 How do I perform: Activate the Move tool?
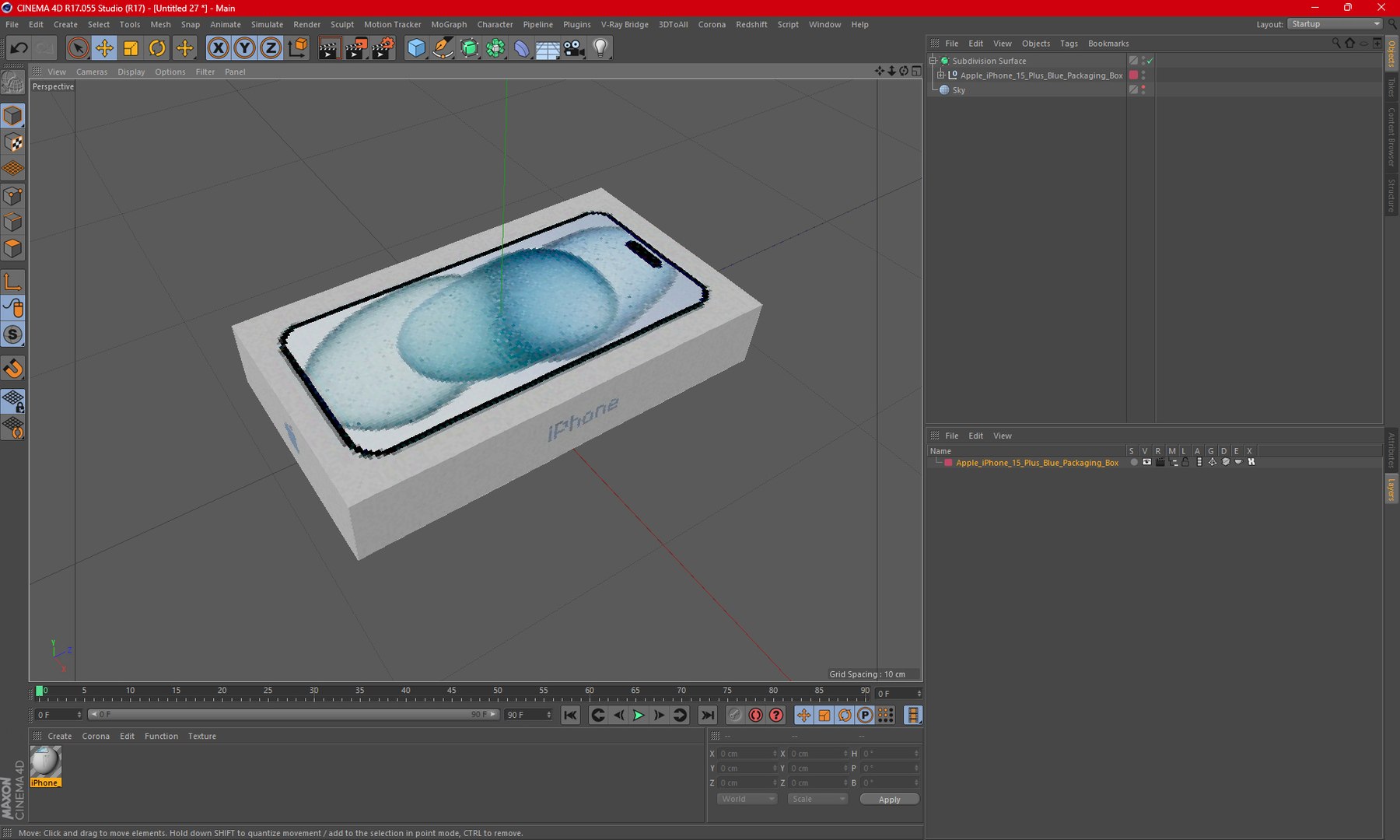tap(104, 48)
